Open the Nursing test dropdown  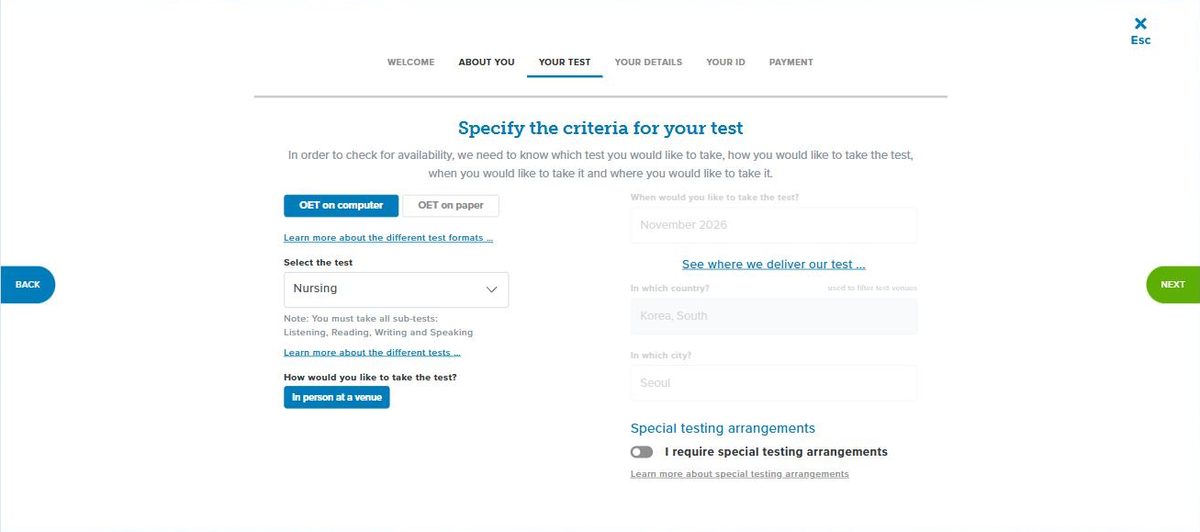point(396,289)
